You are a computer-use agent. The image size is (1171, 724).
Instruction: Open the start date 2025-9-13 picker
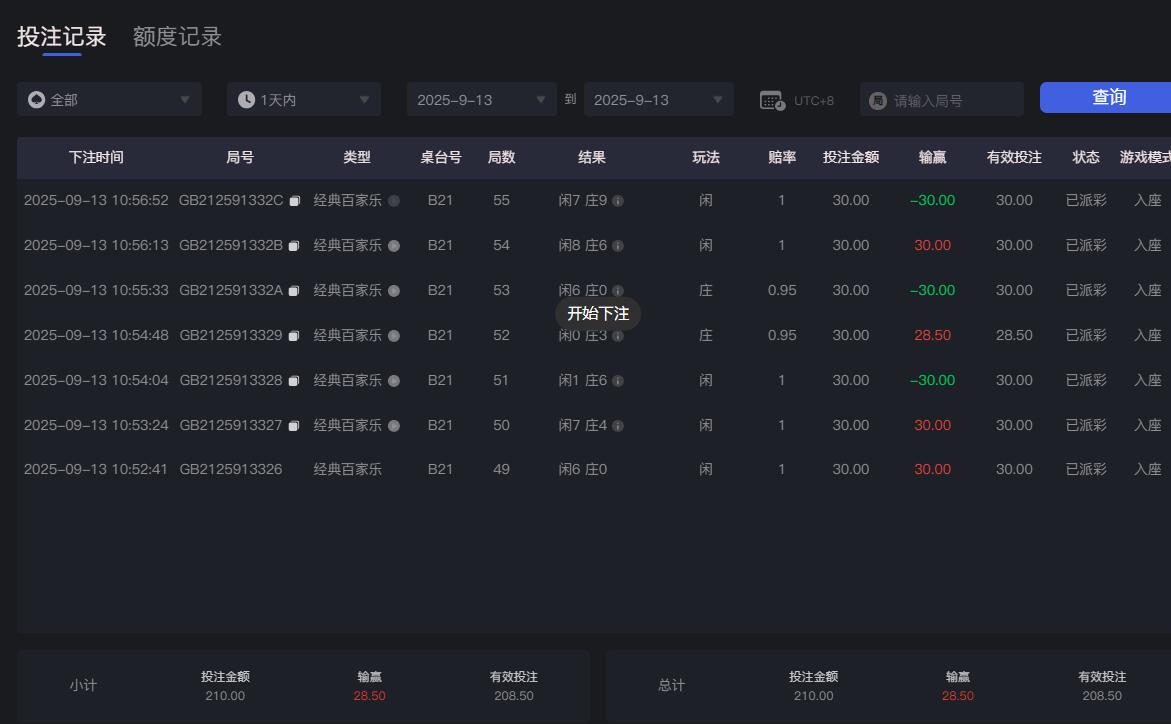pos(481,99)
